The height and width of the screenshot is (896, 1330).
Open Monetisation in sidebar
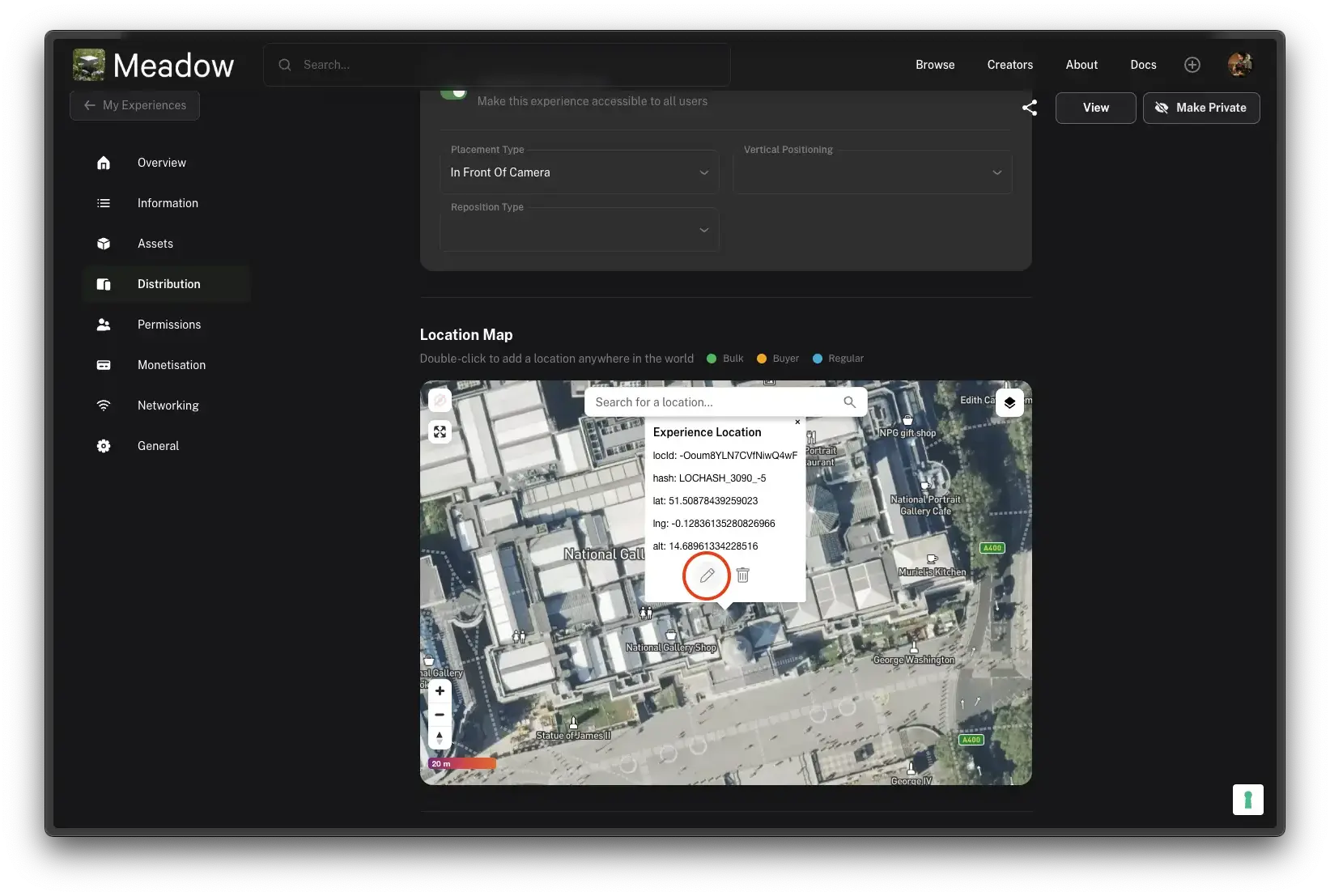point(171,365)
